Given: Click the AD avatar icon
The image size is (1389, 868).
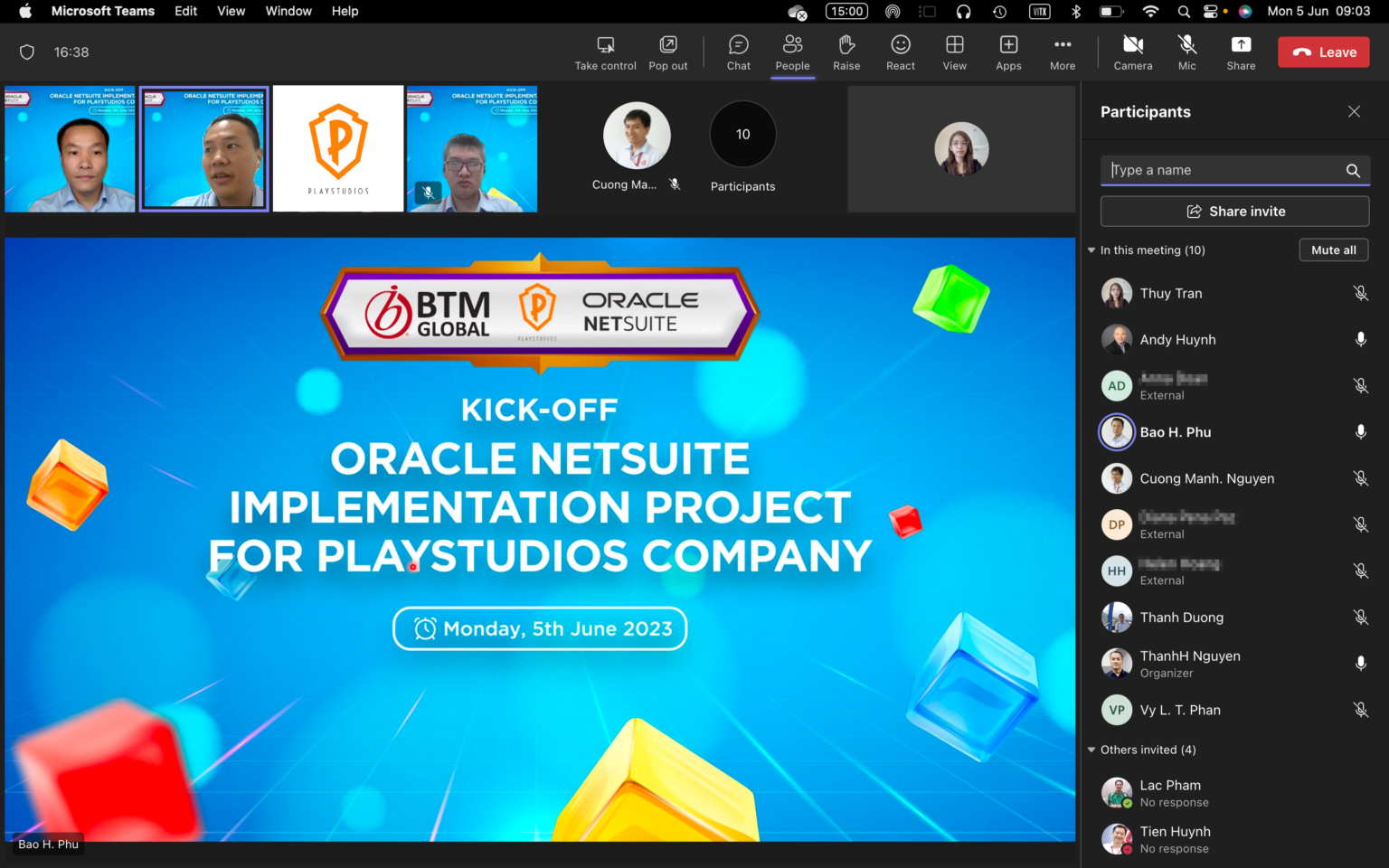Looking at the screenshot, I should [x=1117, y=386].
